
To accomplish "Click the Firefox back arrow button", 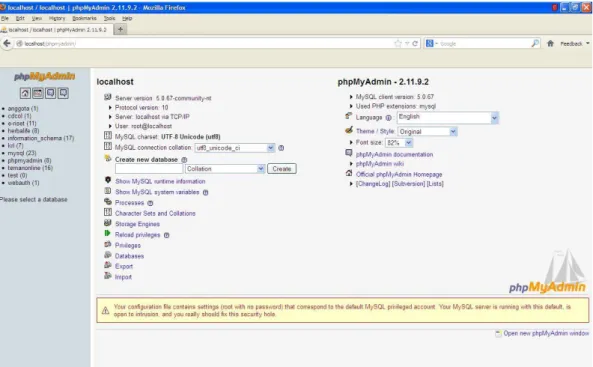I will 7,44.
